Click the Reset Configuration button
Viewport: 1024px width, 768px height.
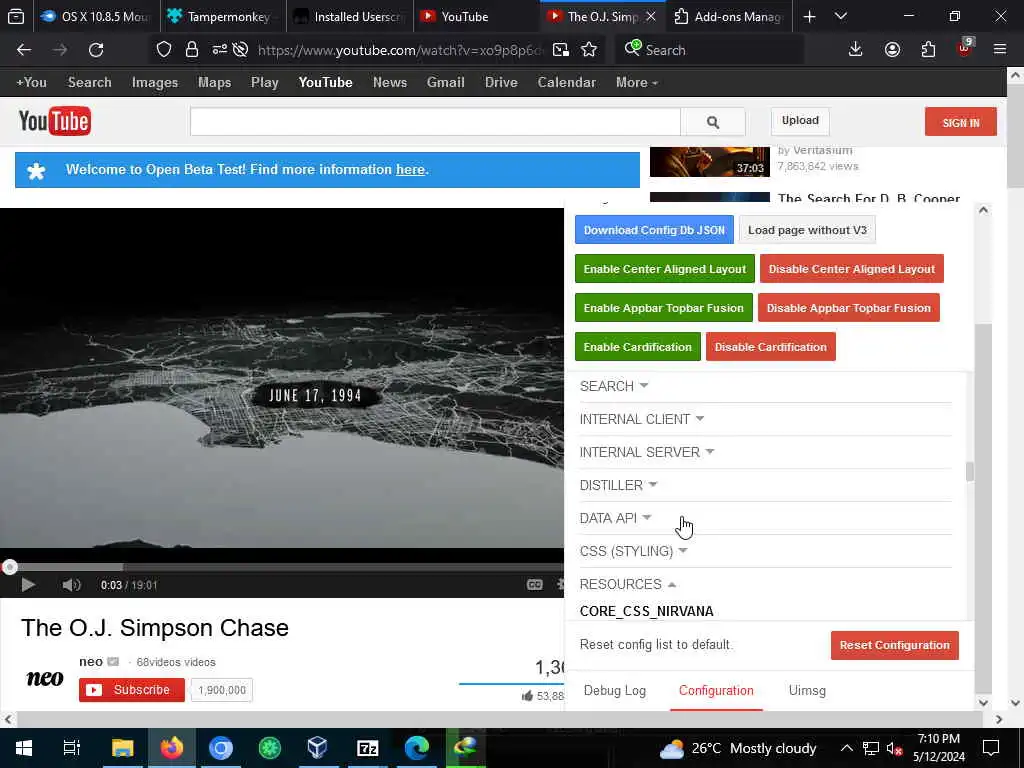[x=895, y=645]
